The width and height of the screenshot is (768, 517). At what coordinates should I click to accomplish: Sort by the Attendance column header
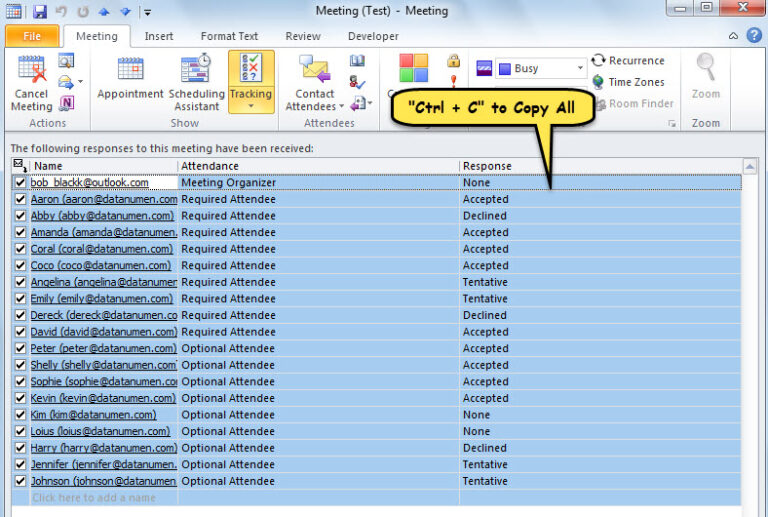click(x=318, y=166)
